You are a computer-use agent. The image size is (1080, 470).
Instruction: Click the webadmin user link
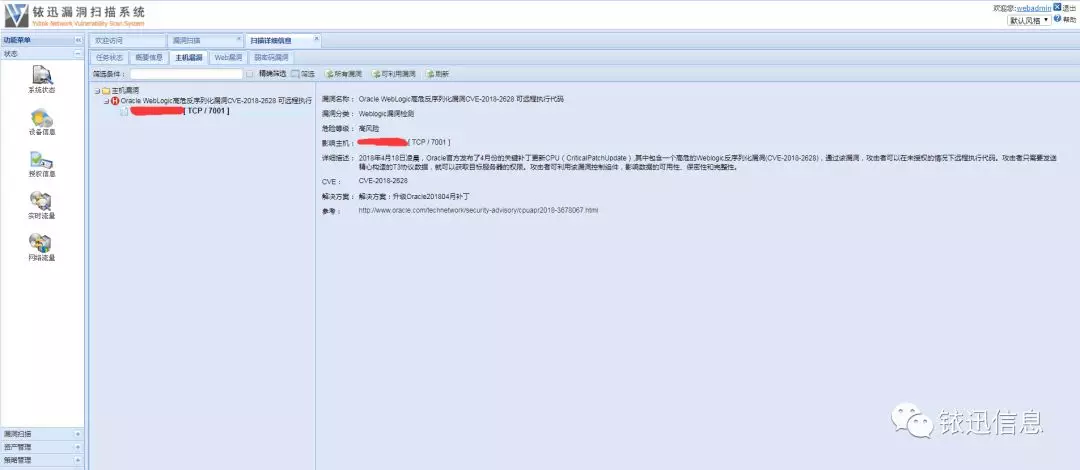[1034, 8]
